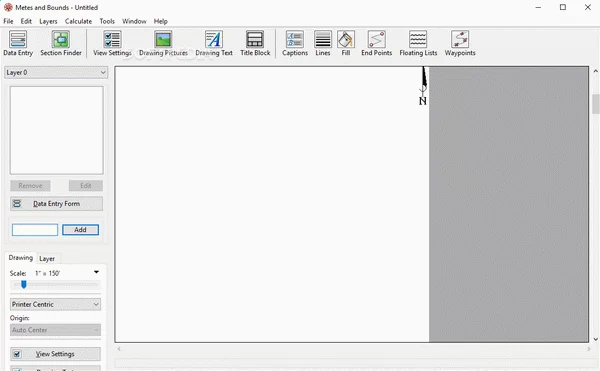Click the vertical scrollbar up arrow
The height and width of the screenshot is (371, 600).
tap(595, 71)
